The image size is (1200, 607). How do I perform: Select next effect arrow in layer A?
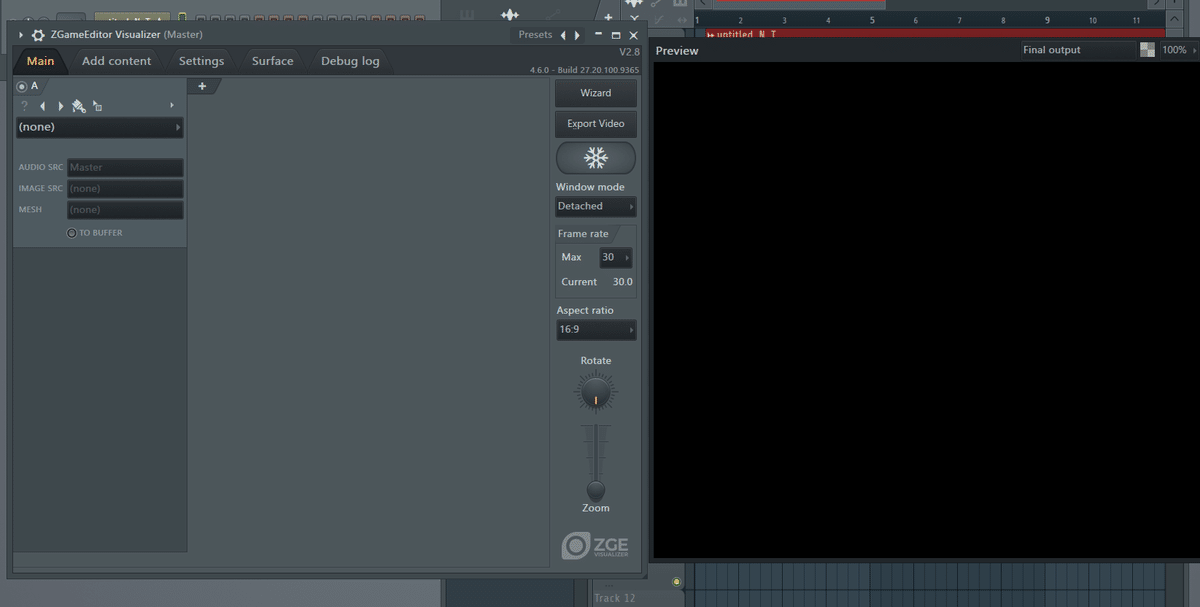point(60,106)
